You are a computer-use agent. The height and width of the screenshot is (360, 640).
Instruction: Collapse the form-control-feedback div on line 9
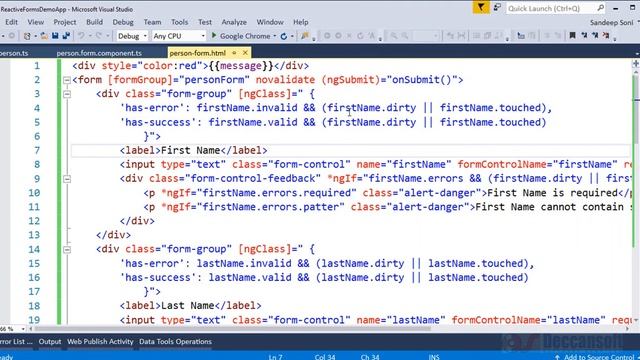pyautogui.click(x=67, y=179)
